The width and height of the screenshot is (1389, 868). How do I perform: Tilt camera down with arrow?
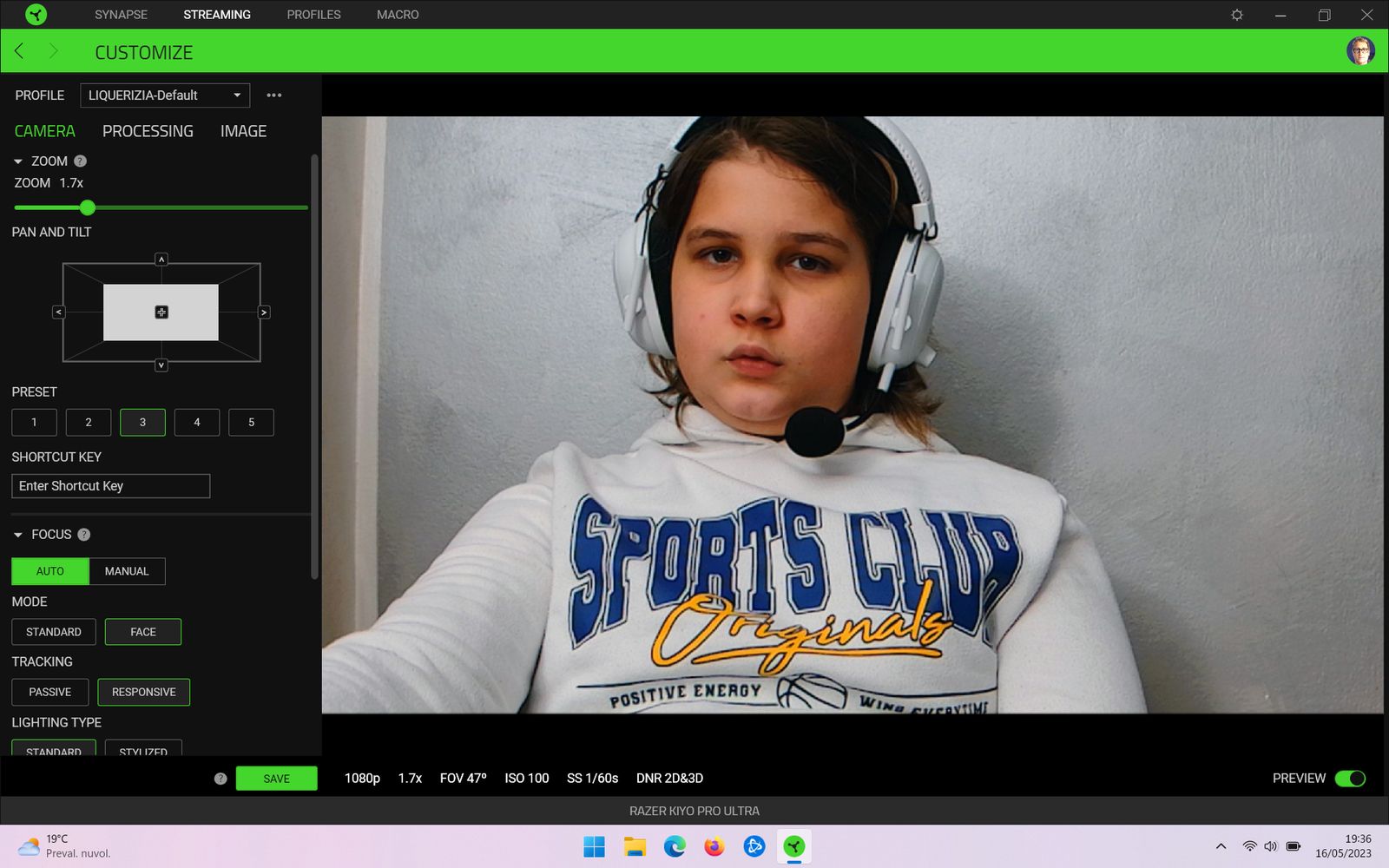click(x=161, y=365)
